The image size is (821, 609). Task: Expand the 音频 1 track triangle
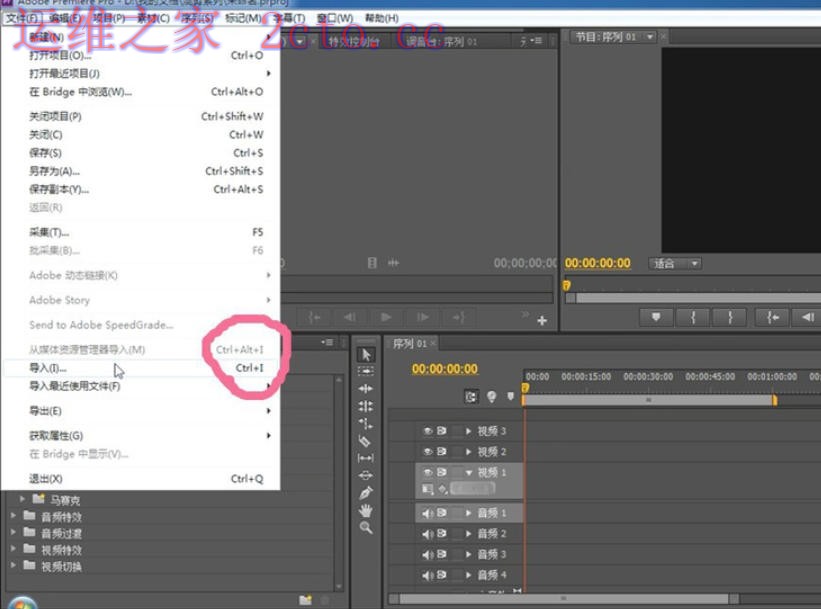(x=469, y=513)
